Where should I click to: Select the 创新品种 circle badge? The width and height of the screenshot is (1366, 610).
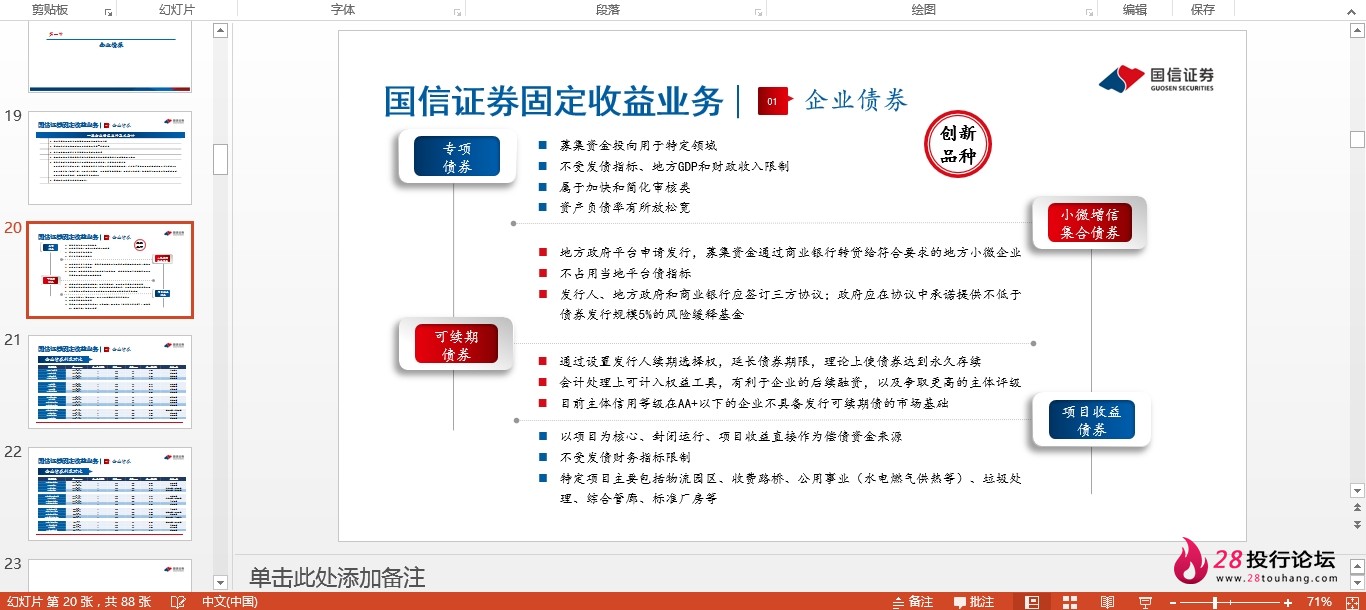pos(958,144)
